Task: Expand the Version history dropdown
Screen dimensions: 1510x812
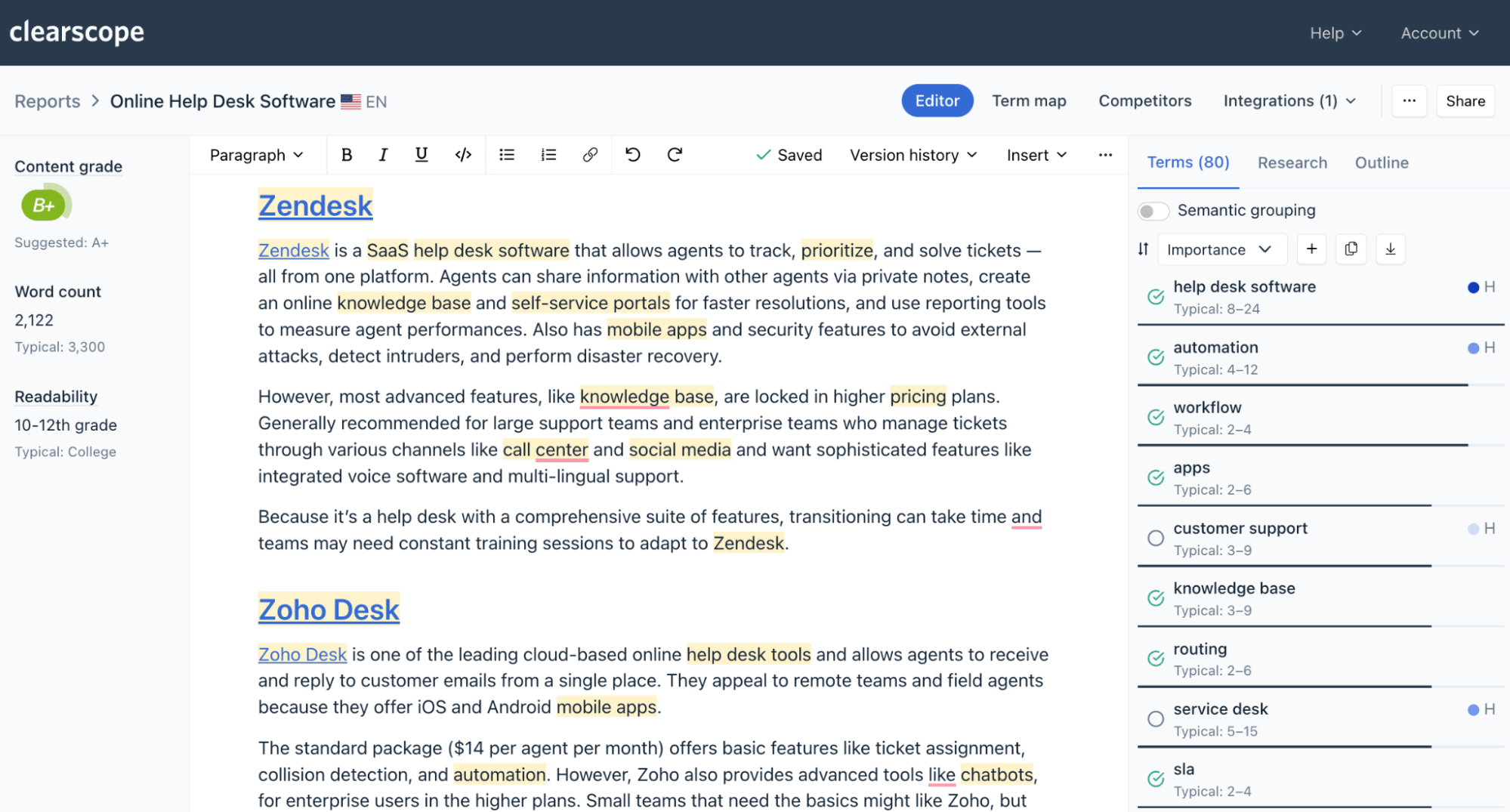Action: click(x=913, y=155)
